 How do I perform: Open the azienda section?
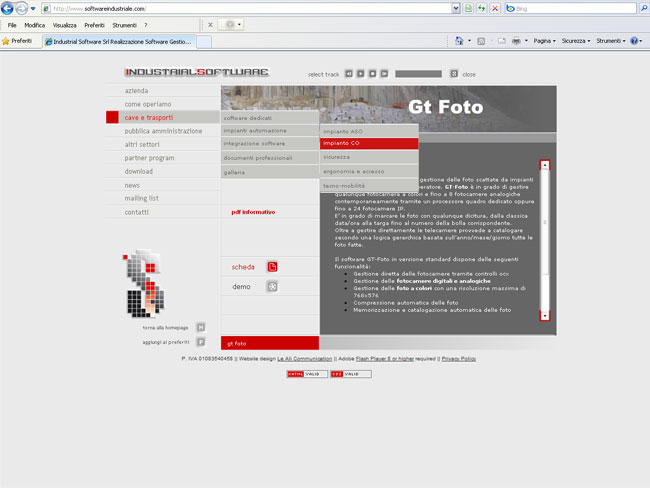click(x=136, y=90)
